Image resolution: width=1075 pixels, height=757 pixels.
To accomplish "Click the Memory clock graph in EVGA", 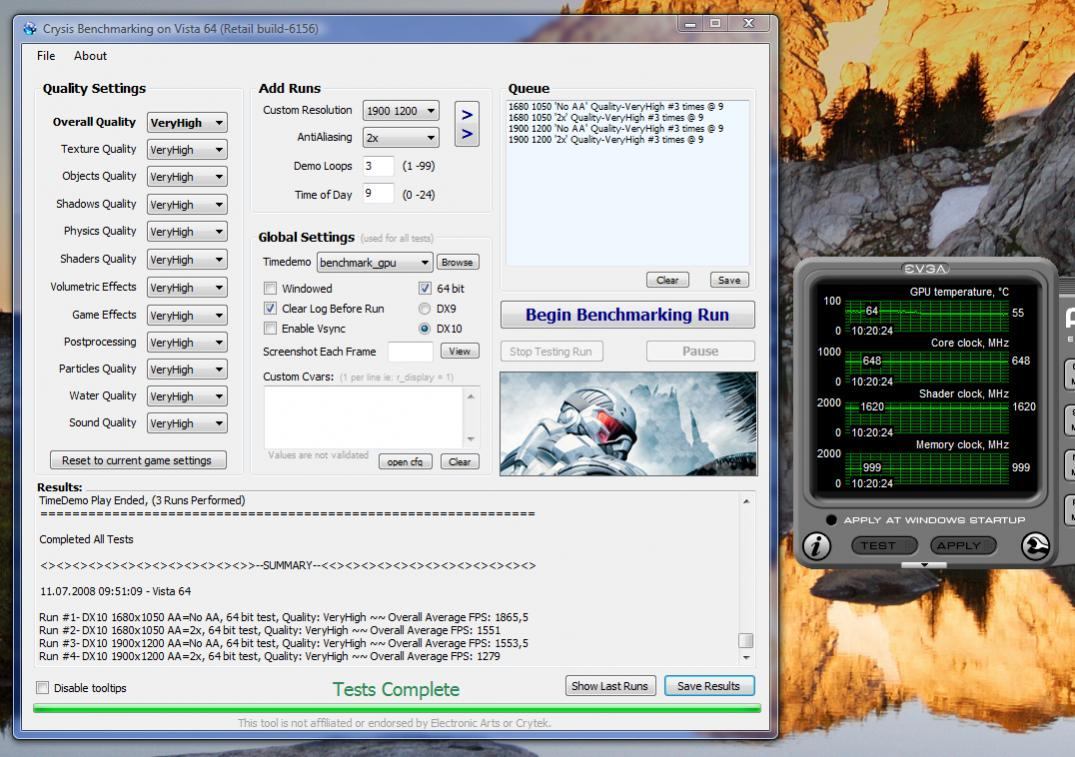I will (x=926, y=468).
